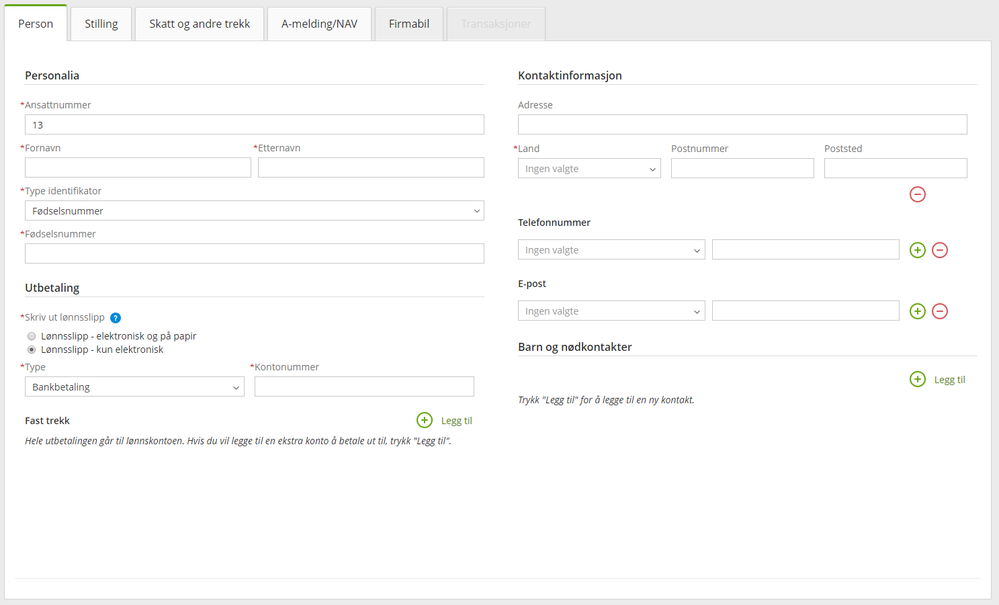Click Legg til link for nødkontakter
999x605 pixels.
pyautogui.click(x=949, y=380)
